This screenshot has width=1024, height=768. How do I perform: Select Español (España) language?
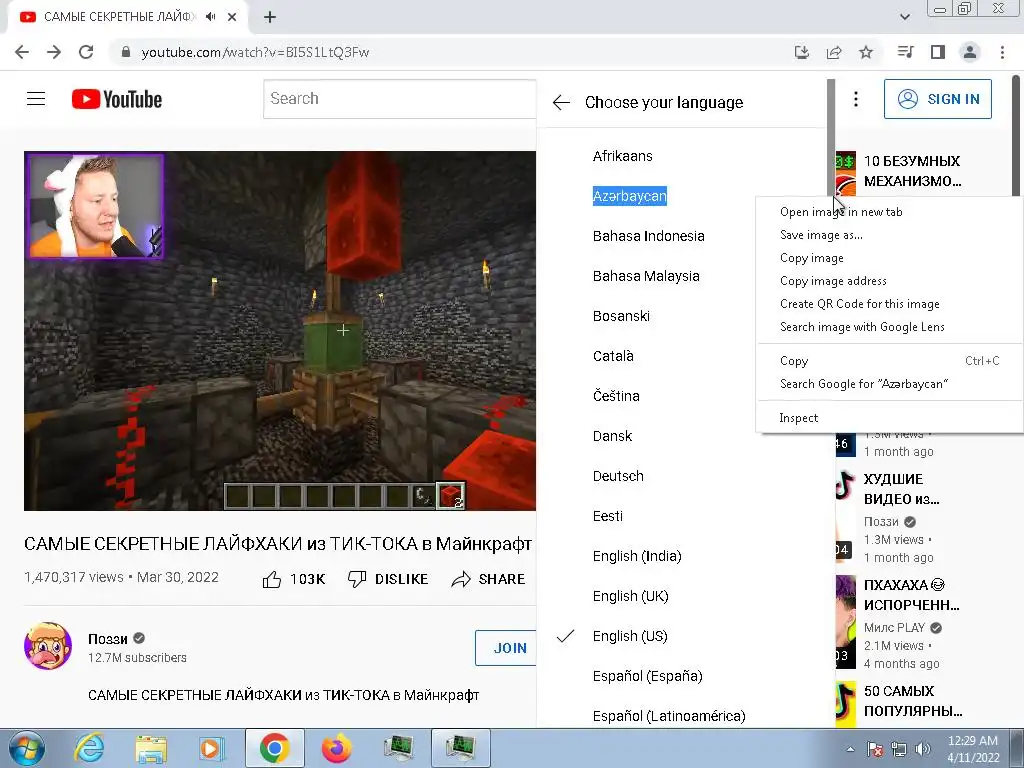[x=647, y=676]
